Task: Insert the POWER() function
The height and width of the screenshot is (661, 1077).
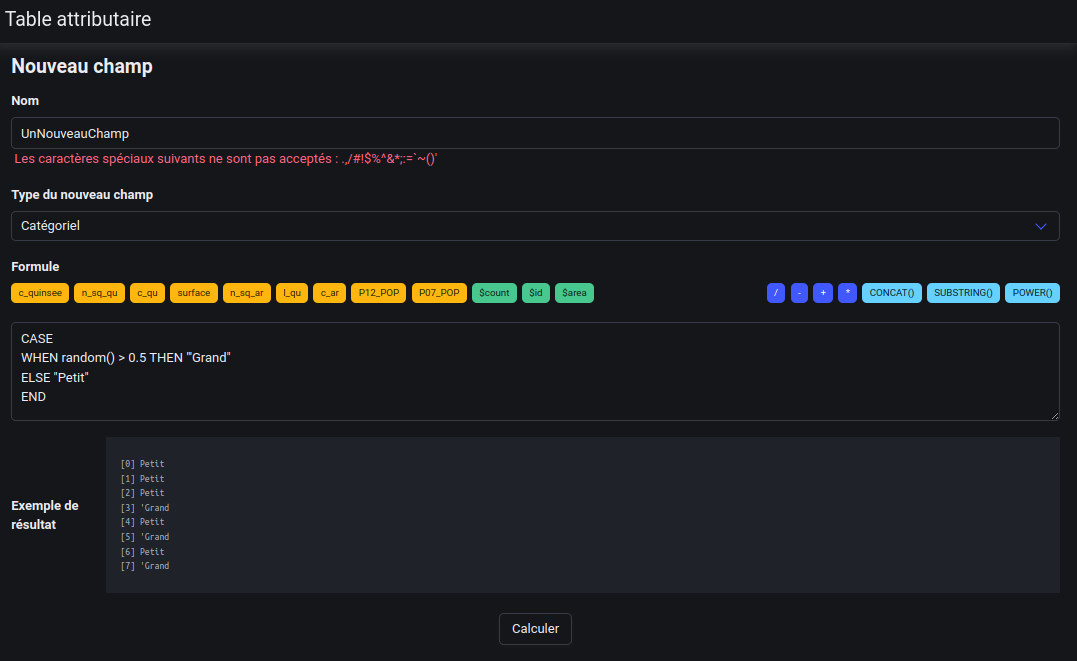Action: 1031,293
